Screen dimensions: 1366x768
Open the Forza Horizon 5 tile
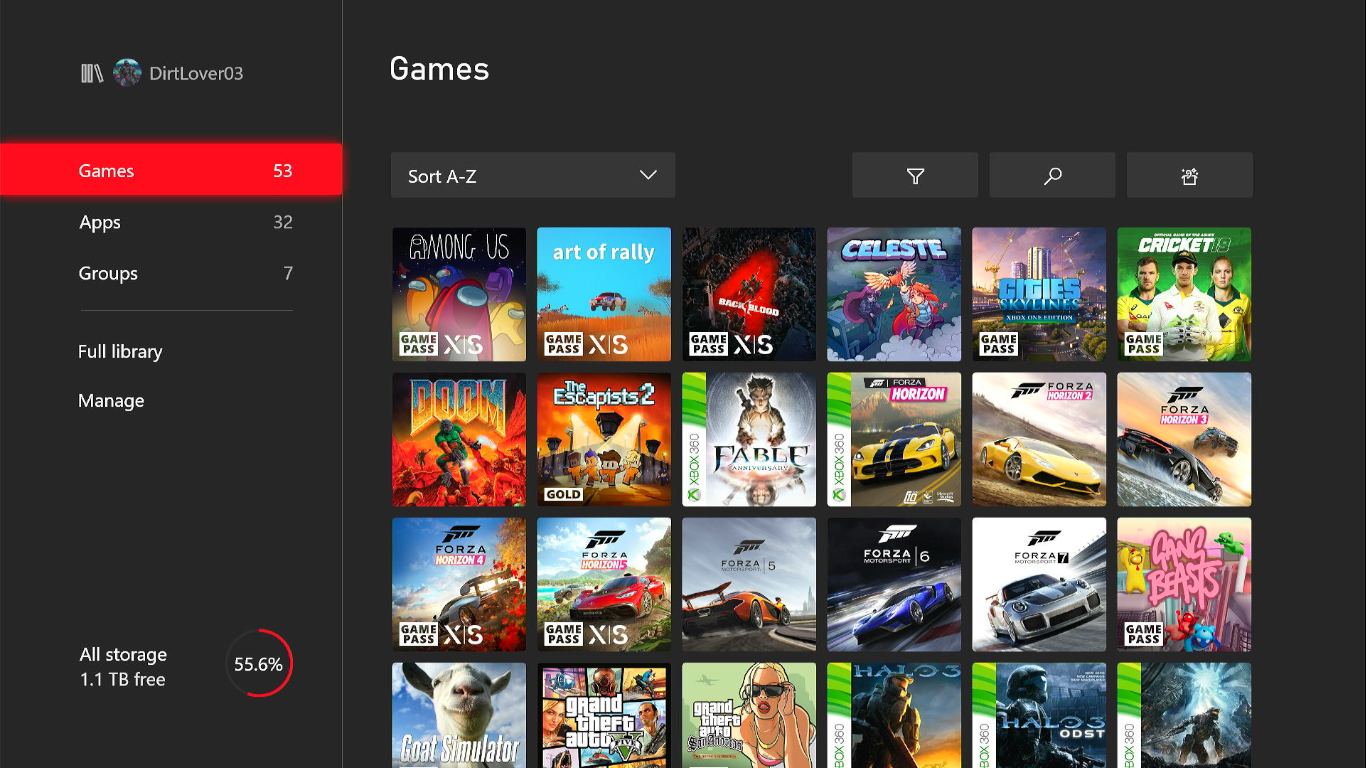604,584
